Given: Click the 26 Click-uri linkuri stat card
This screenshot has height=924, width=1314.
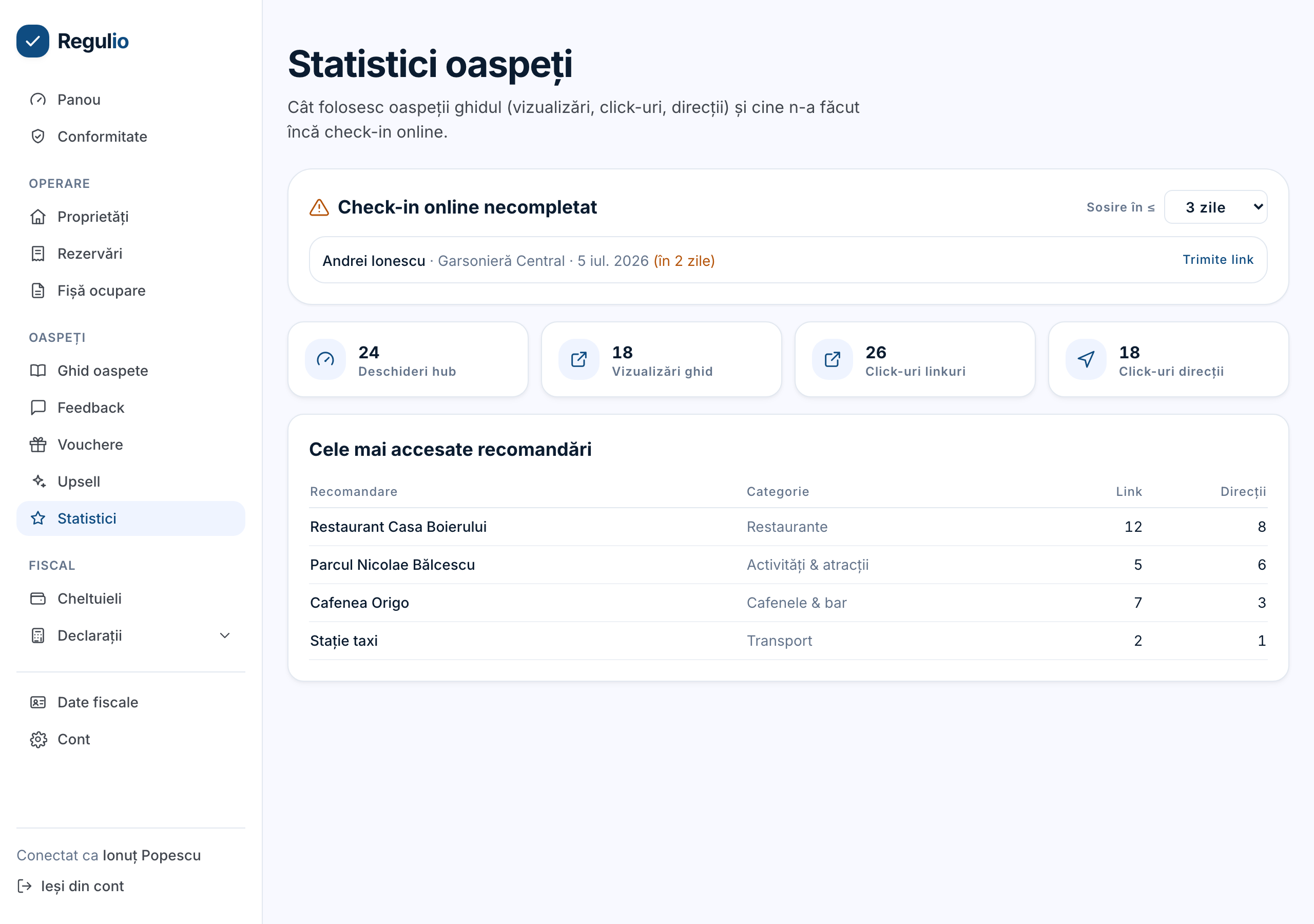Looking at the screenshot, I should tap(915, 359).
